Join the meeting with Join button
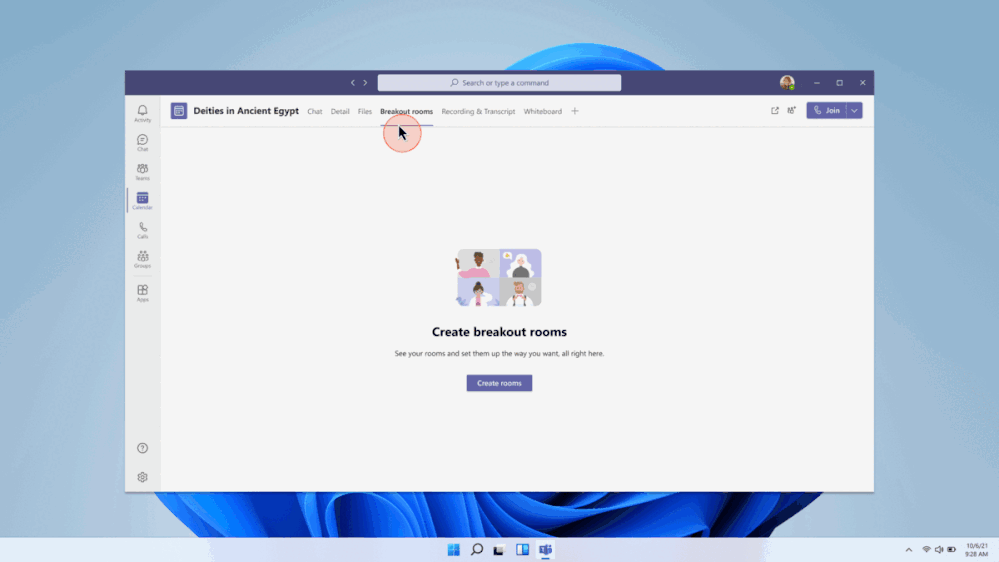999x562 pixels. tap(826, 111)
